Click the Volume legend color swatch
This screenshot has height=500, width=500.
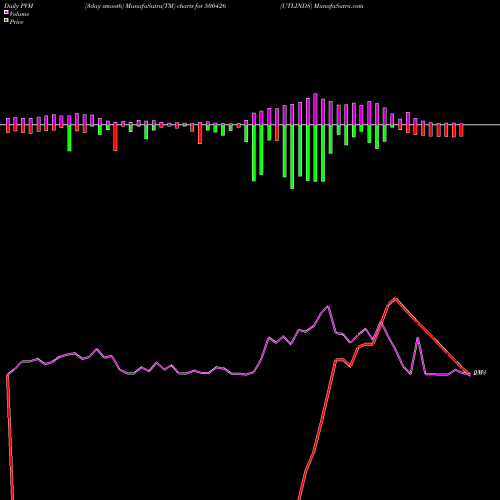[x=6, y=13]
